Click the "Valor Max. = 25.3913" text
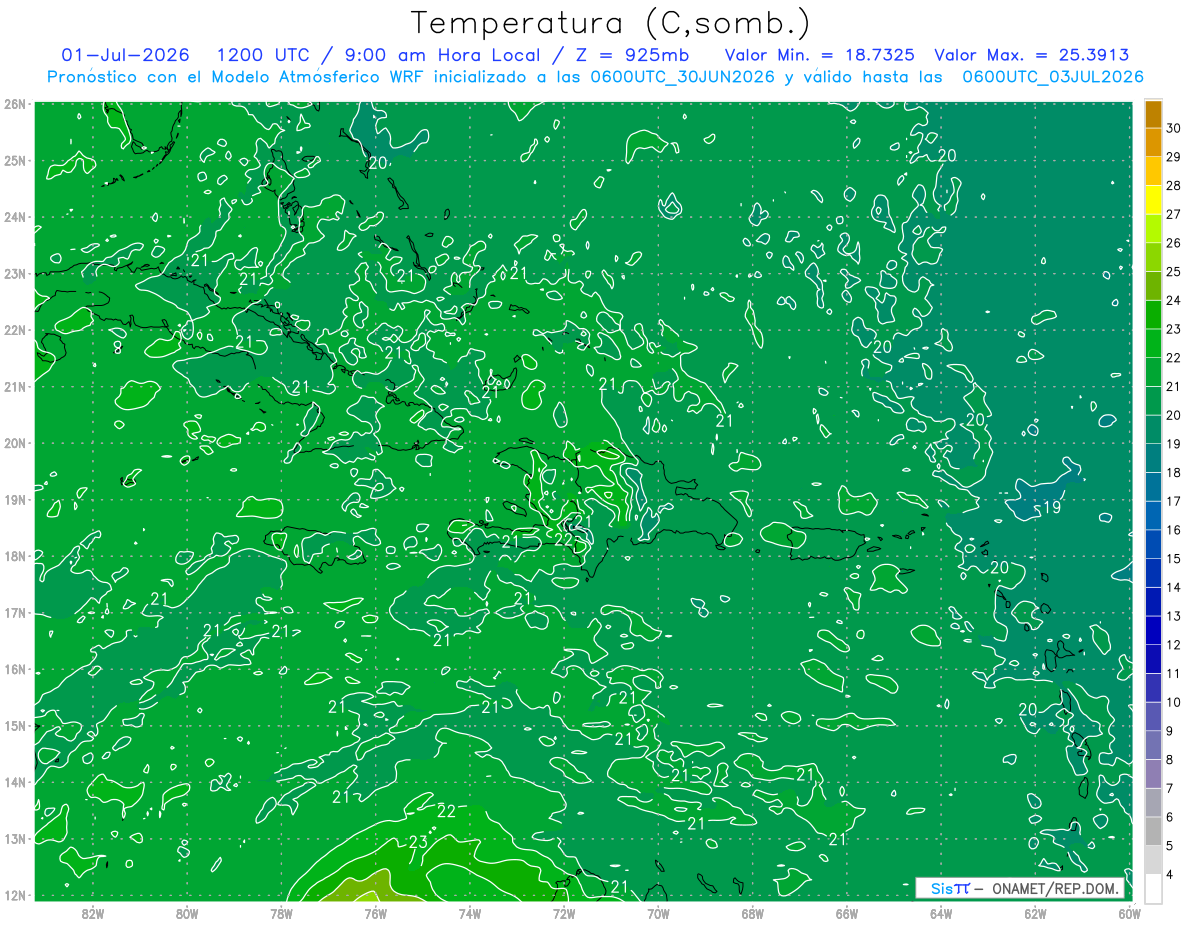 coord(1032,55)
